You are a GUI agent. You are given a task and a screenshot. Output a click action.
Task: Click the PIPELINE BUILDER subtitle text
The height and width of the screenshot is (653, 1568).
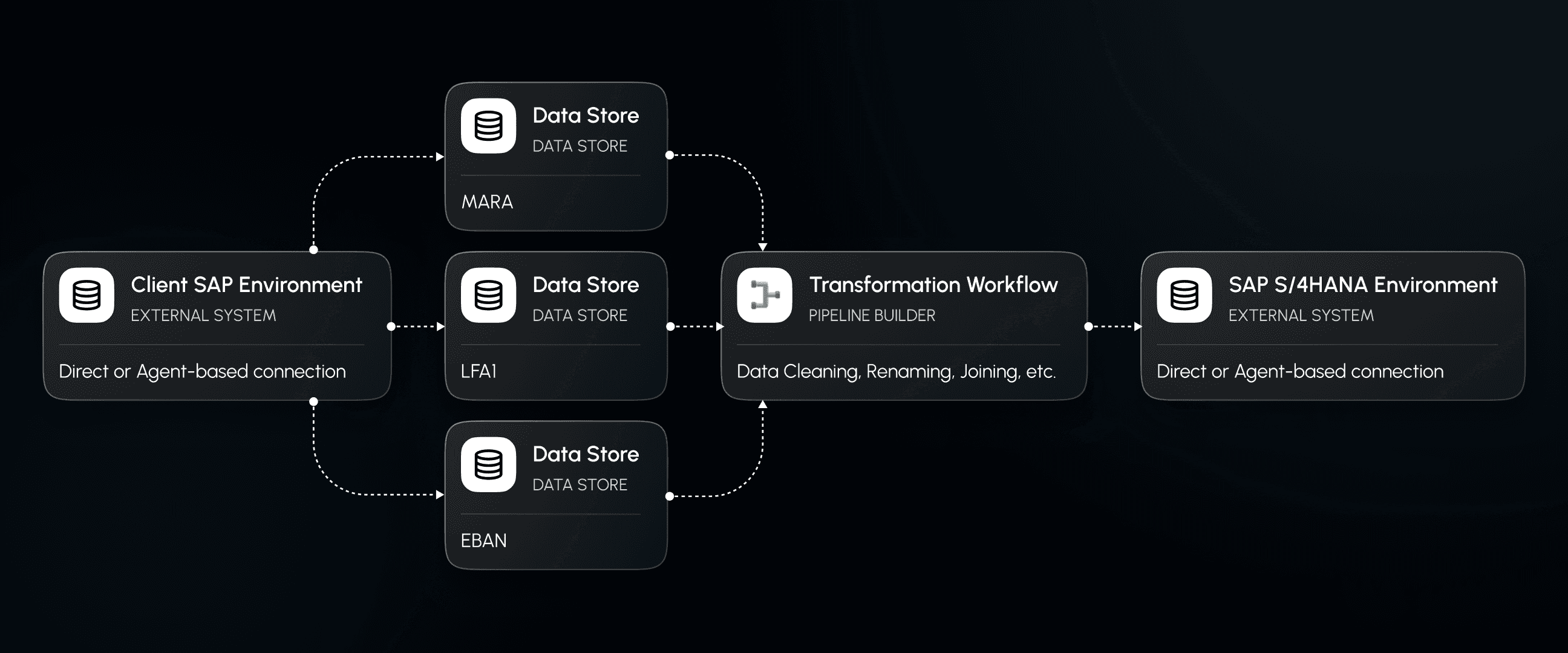(872, 315)
